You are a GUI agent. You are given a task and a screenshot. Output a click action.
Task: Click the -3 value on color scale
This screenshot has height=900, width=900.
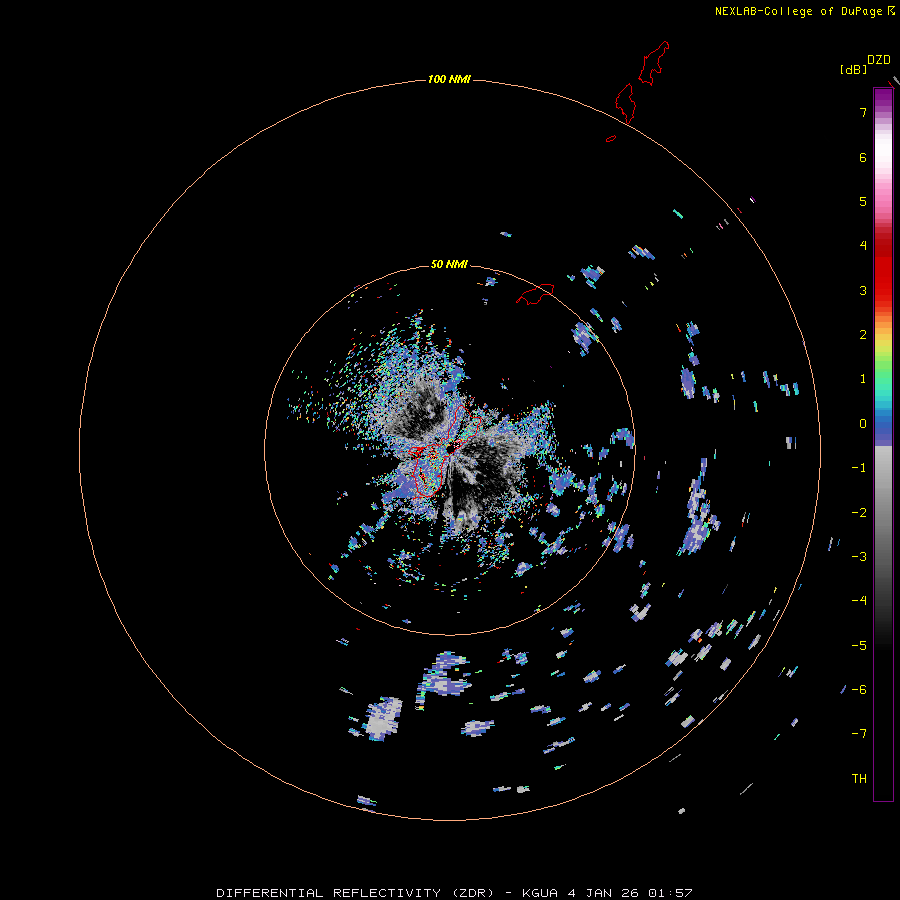[859, 556]
